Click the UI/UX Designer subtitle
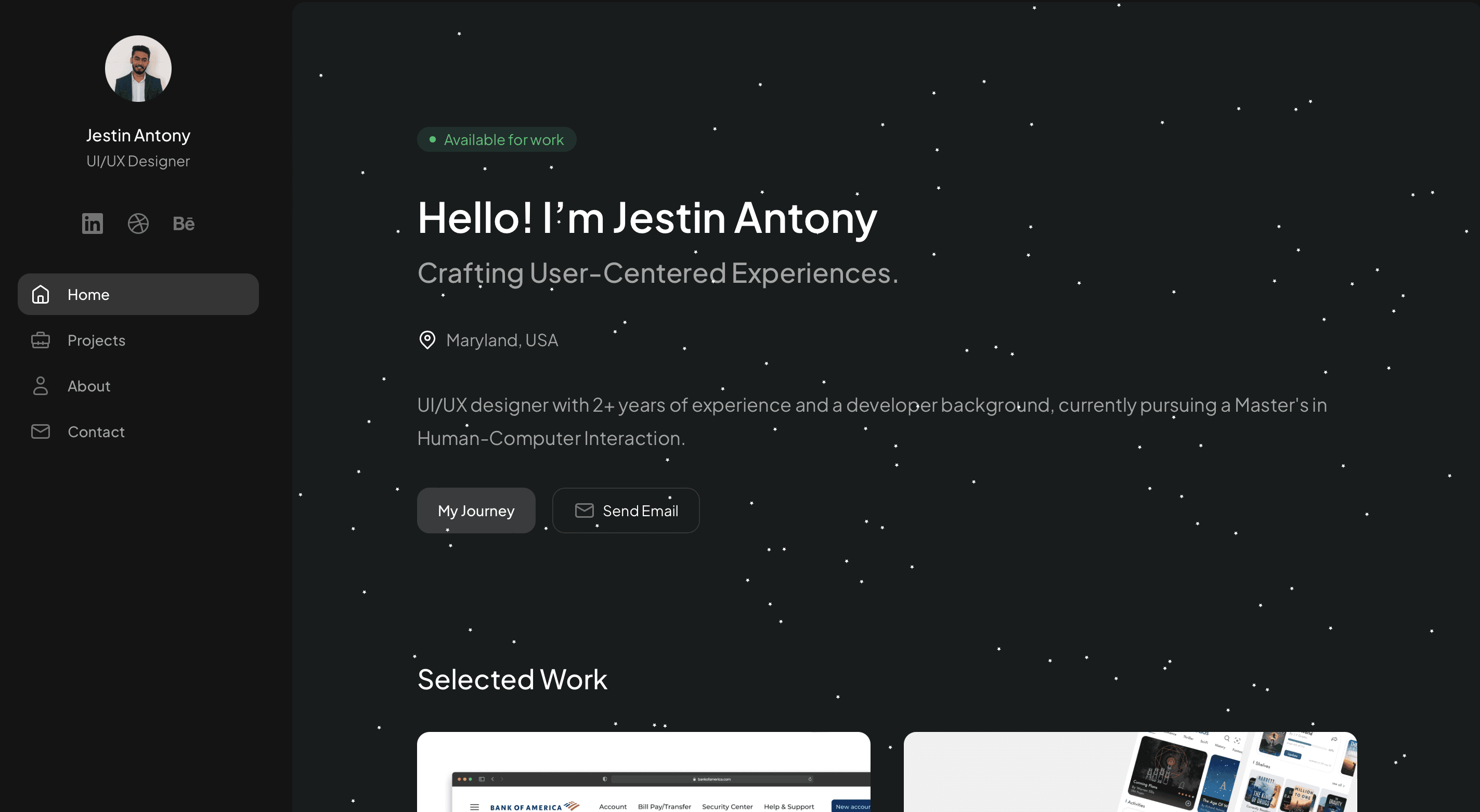Screen dimensions: 1480x812 (x=138, y=161)
